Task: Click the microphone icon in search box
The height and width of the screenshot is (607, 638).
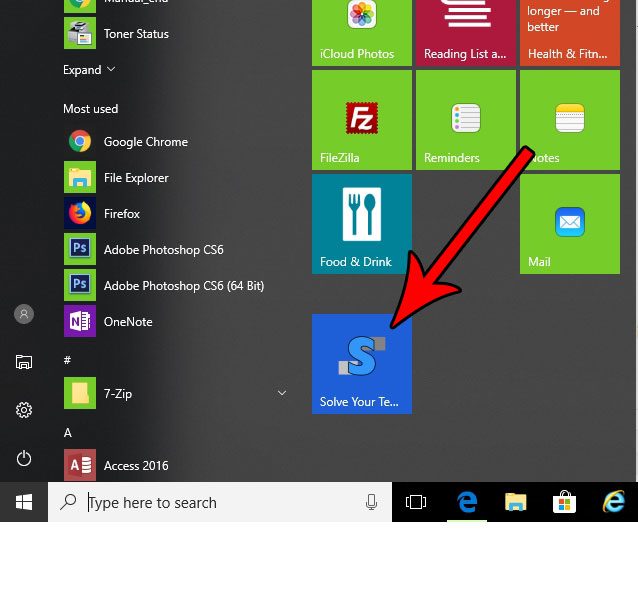Action: click(372, 502)
